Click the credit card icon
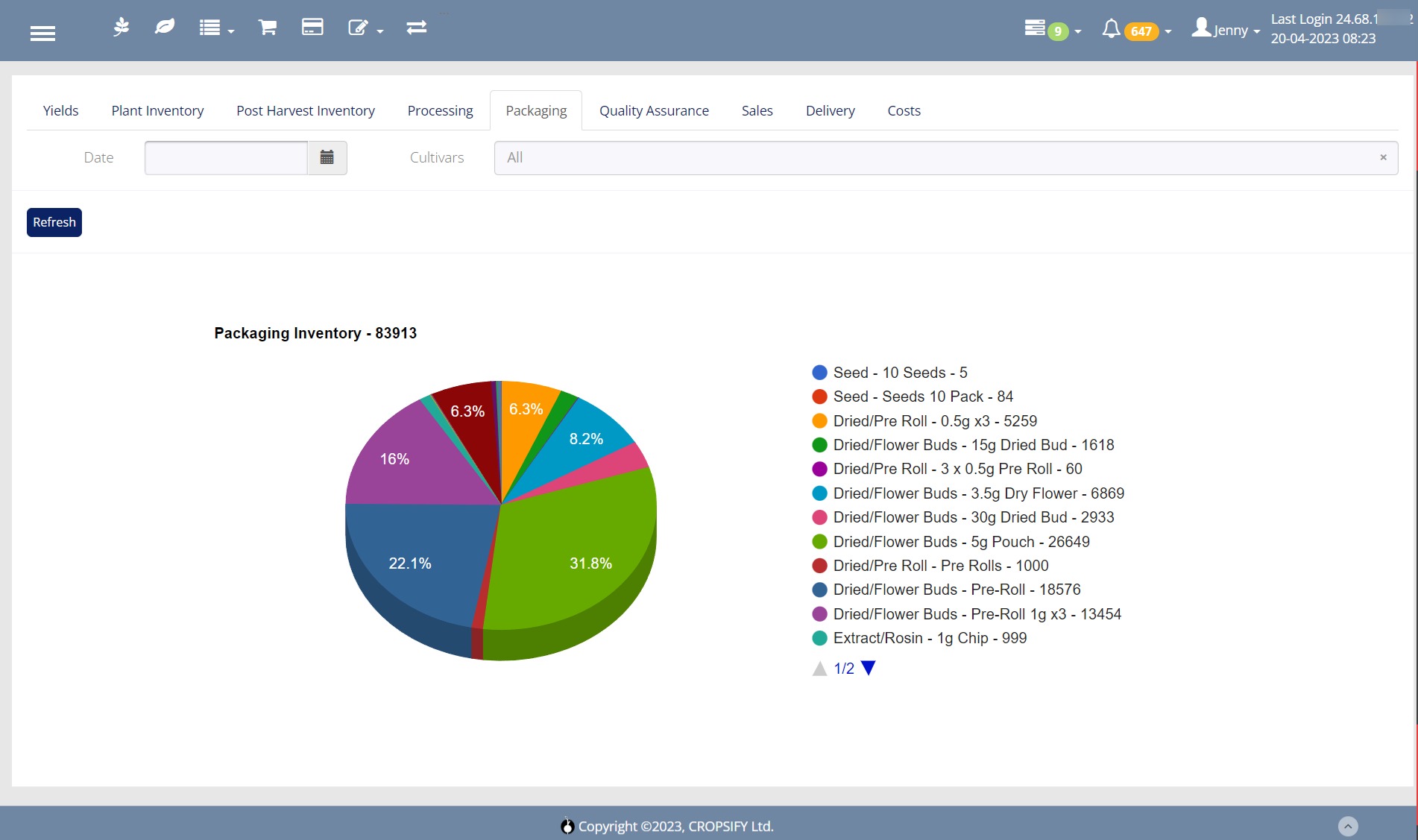 coord(312,28)
